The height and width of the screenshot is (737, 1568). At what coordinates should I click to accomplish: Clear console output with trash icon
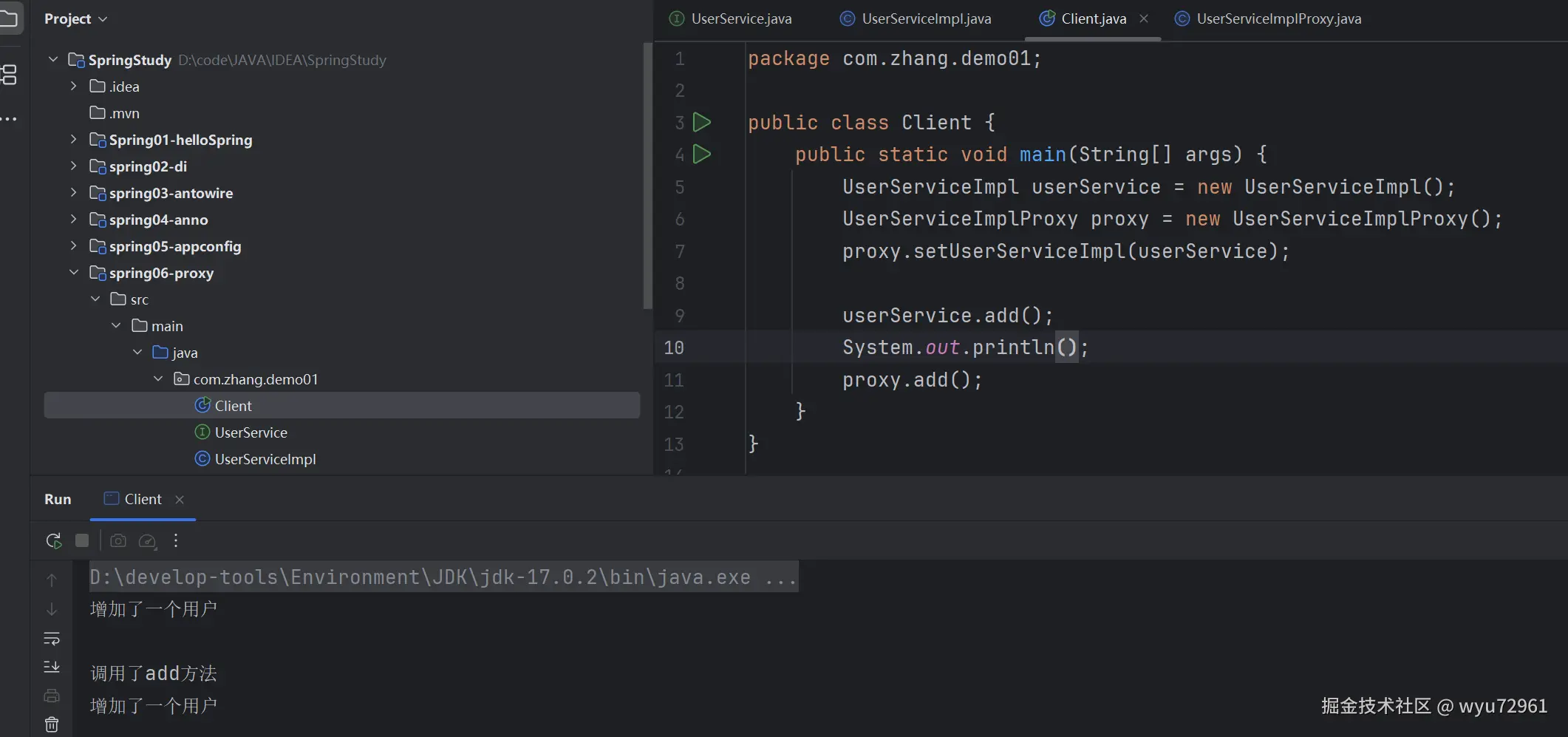pyautogui.click(x=52, y=724)
